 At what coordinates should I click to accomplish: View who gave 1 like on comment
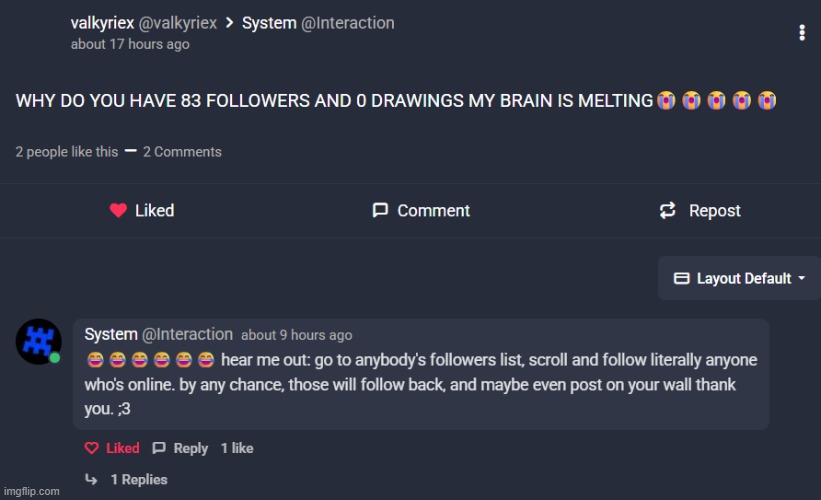pyautogui.click(x=237, y=448)
